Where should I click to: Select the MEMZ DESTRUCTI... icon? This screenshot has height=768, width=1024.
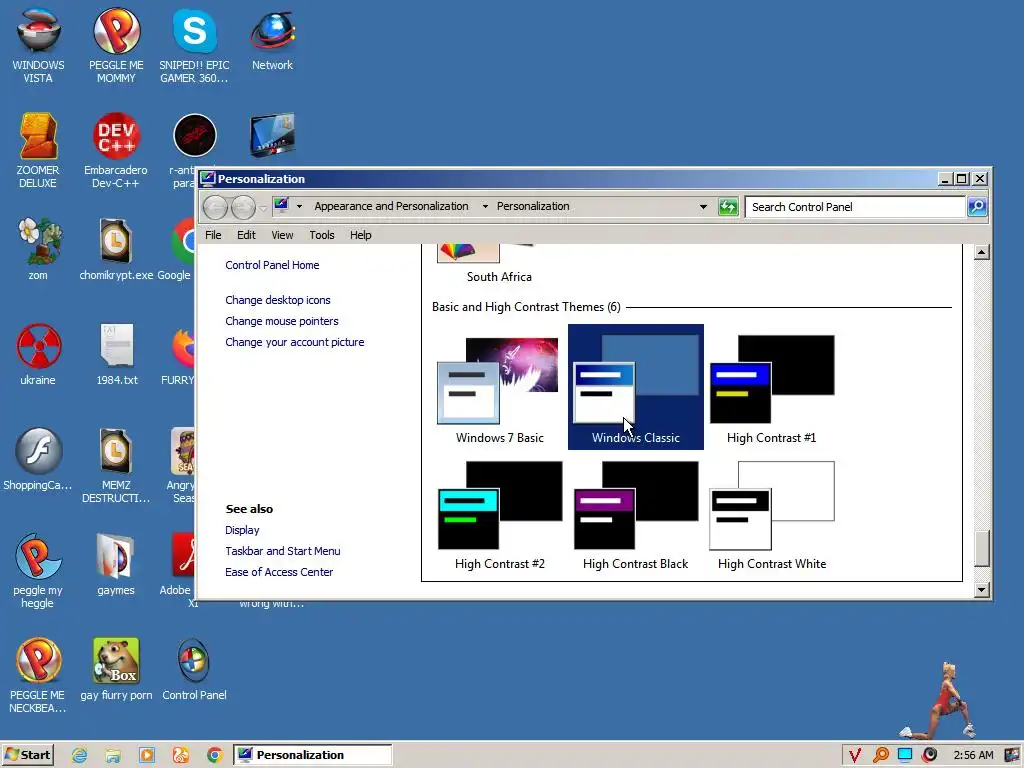click(x=116, y=466)
